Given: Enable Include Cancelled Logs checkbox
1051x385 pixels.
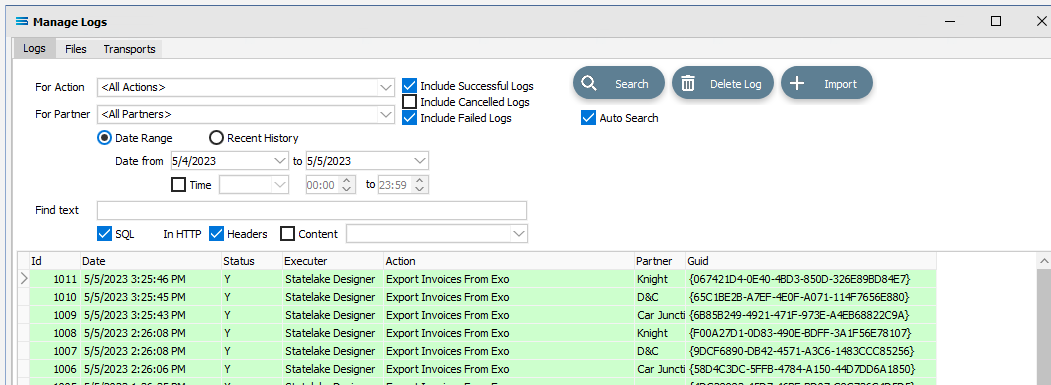Looking at the screenshot, I should point(409,102).
